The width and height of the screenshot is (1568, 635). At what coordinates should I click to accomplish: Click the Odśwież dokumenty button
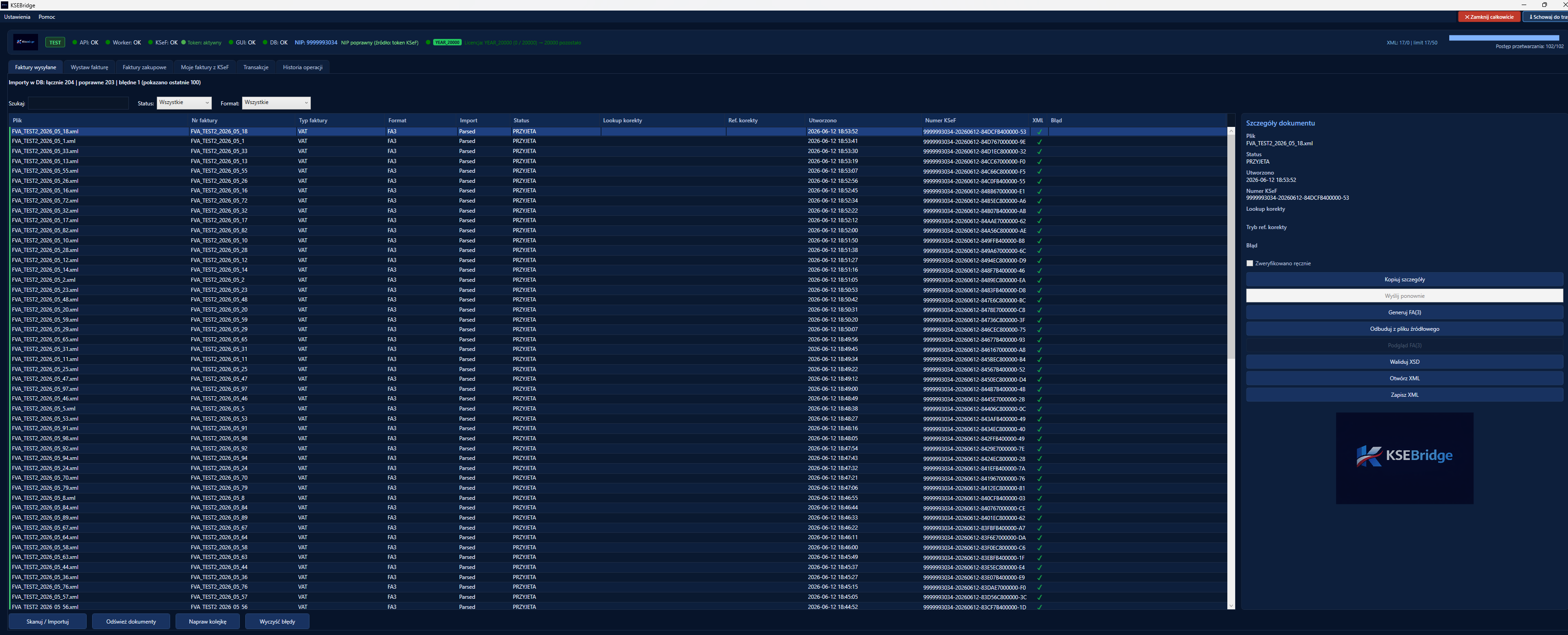pyautogui.click(x=131, y=622)
